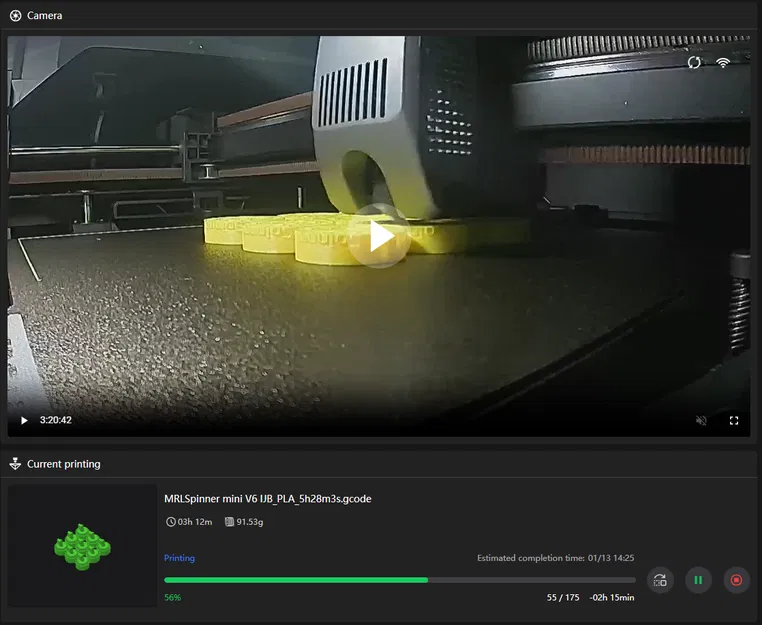762x625 pixels.
Task: Click the blue Printing status label
Action: point(179,558)
